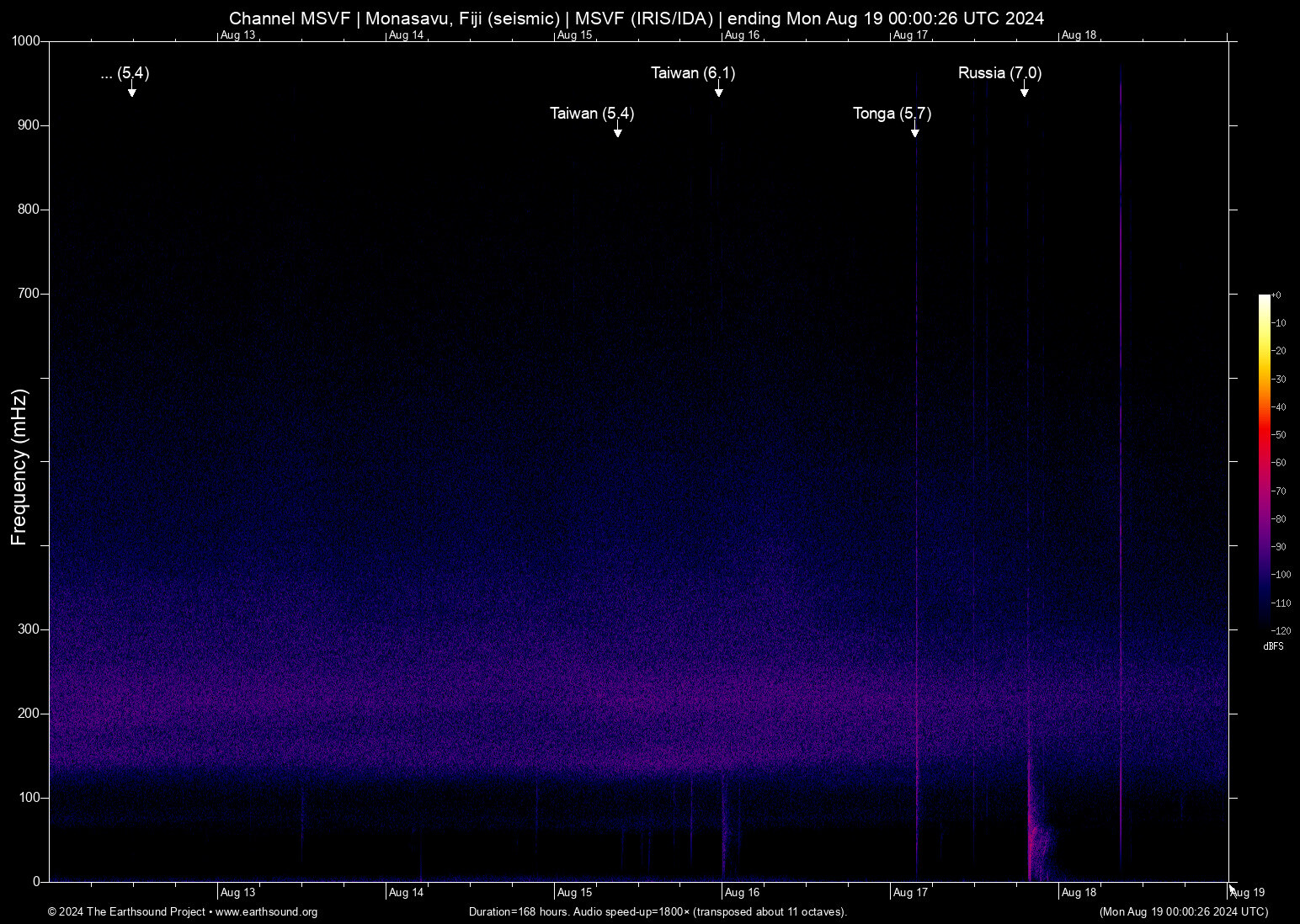
Task: Click the dBFS unit label under color scale
Action: [x=1273, y=646]
